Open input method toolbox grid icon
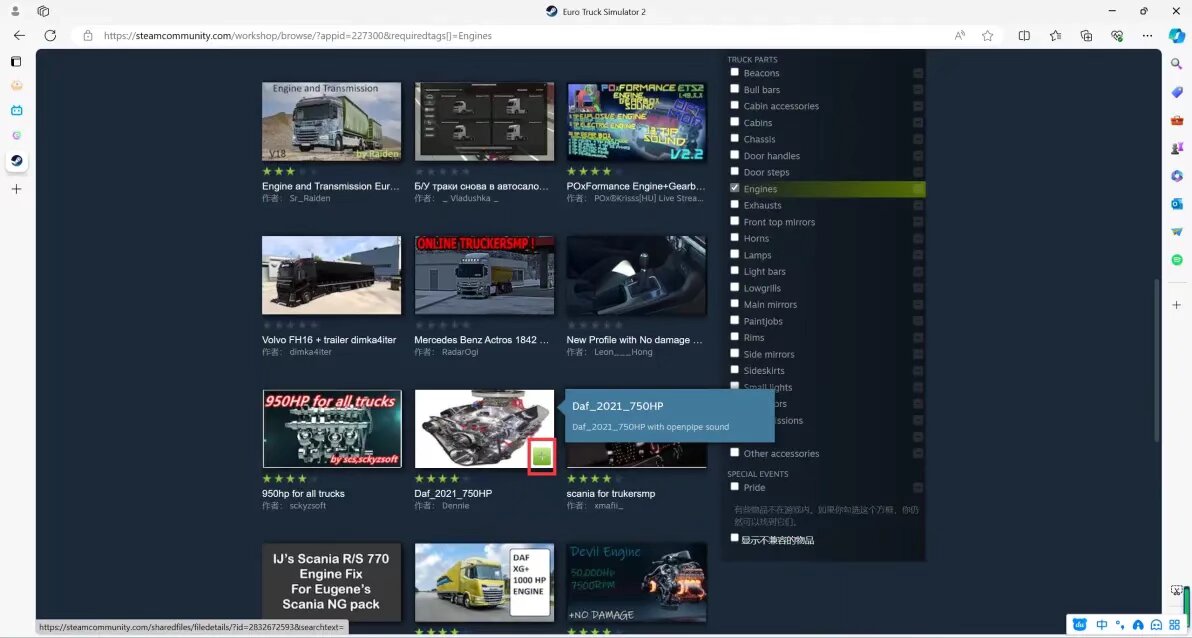 click(x=1175, y=625)
